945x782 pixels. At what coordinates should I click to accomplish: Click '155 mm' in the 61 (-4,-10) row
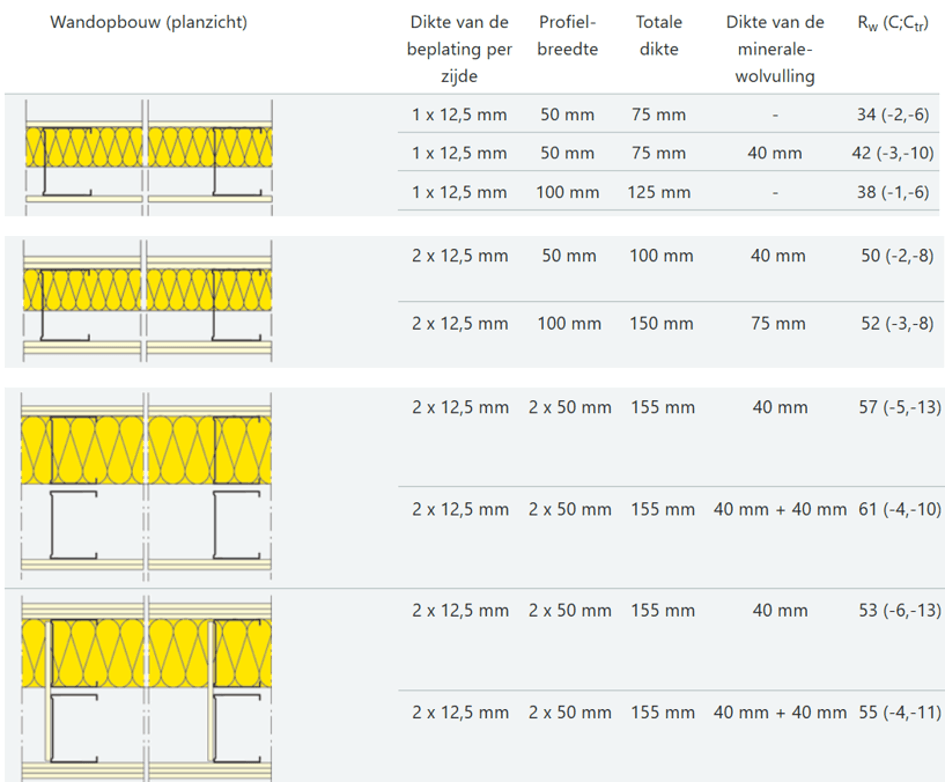point(663,509)
